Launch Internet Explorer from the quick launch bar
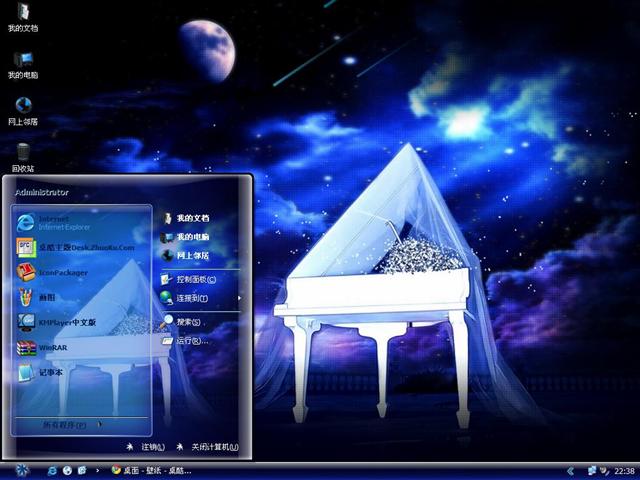Image resolution: width=640 pixels, height=480 pixels. (x=52, y=471)
